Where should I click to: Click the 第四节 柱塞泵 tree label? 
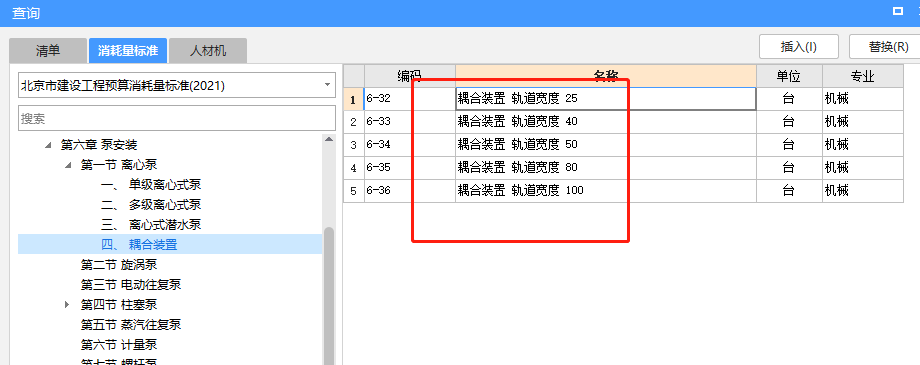pyautogui.click(x=119, y=305)
